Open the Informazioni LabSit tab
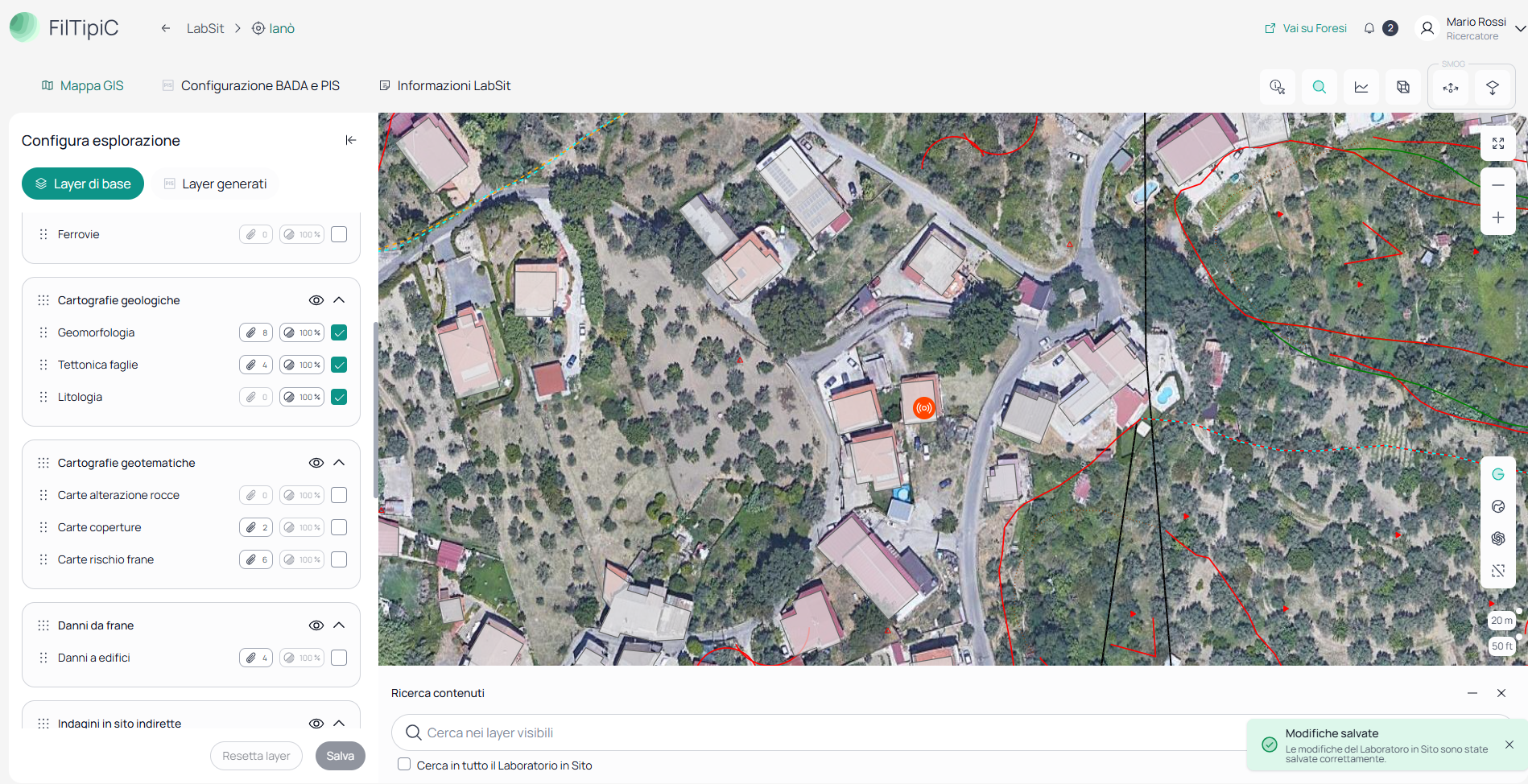The width and height of the screenshot is (1528, 784). (x=445, y=85)
